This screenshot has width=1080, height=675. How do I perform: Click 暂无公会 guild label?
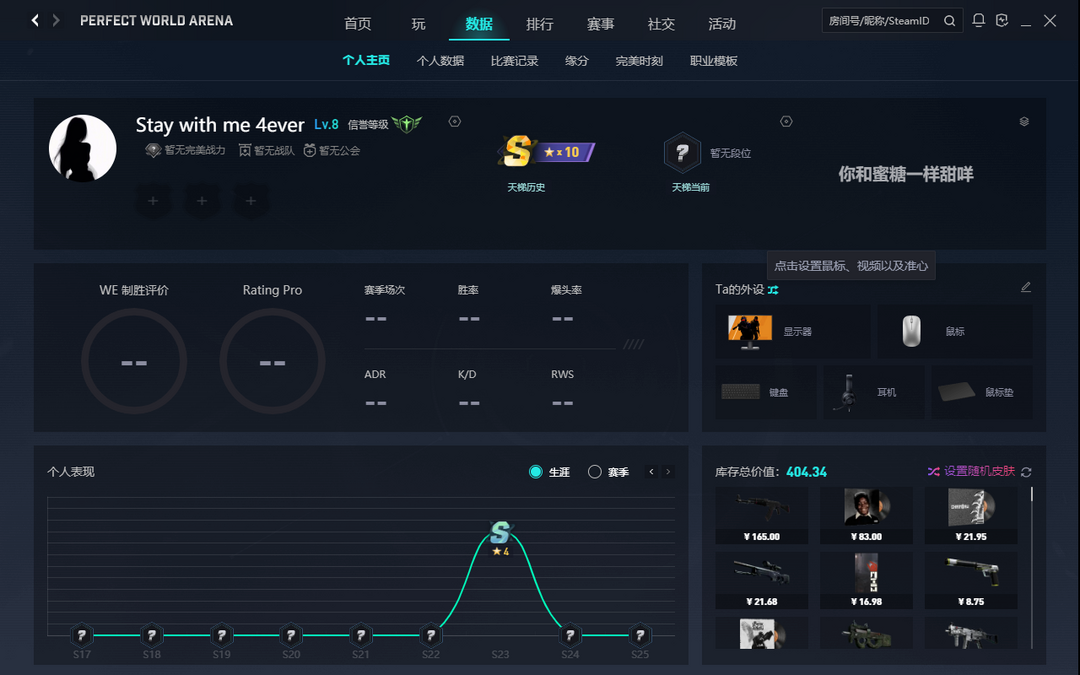coord(332,150)
